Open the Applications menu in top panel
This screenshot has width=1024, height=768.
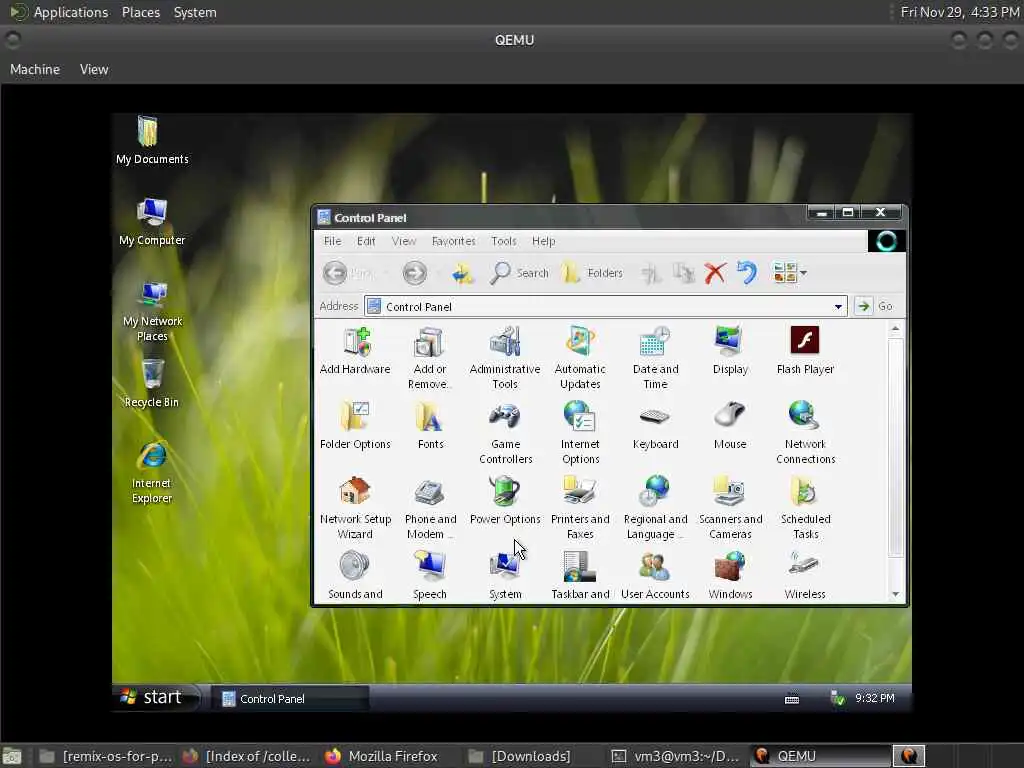click(60, 12)
